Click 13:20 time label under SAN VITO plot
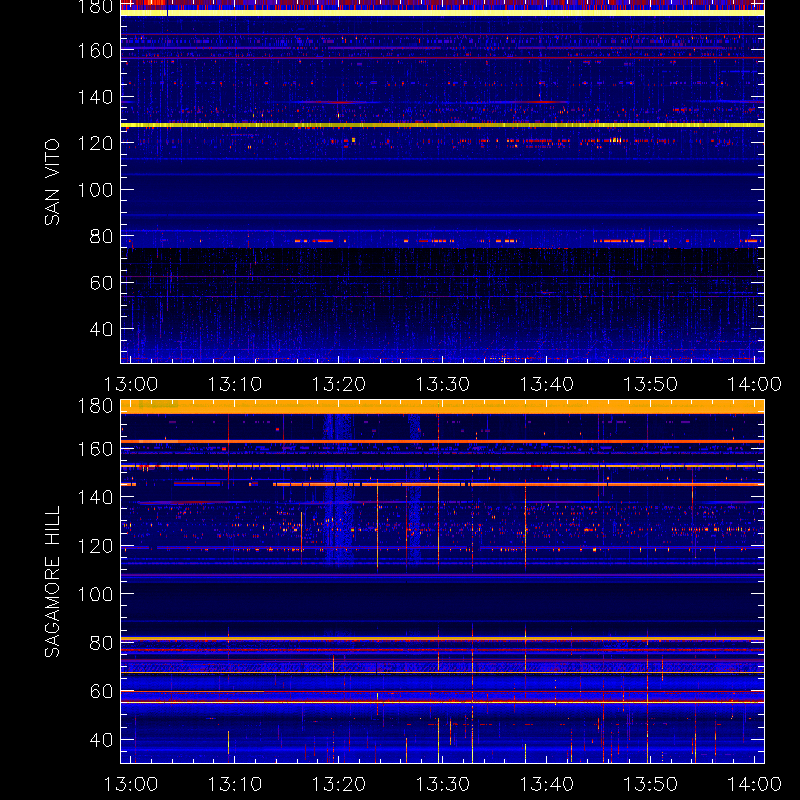 point(339,384)
